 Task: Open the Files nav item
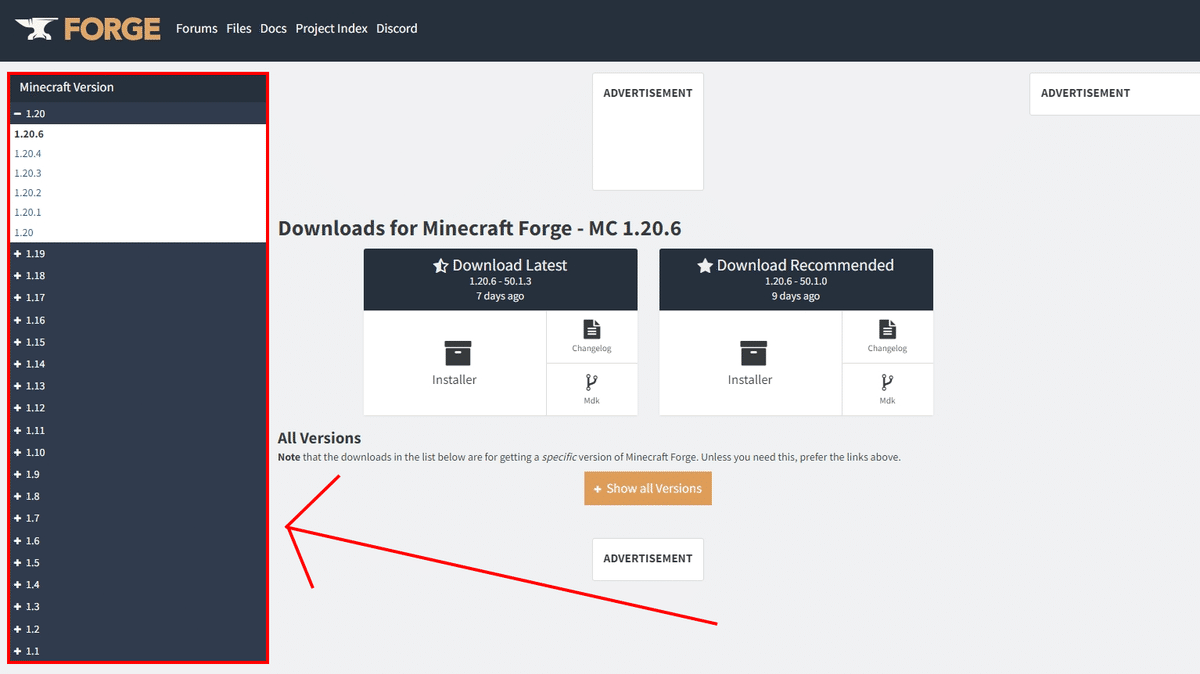click(x=239, y=29)
